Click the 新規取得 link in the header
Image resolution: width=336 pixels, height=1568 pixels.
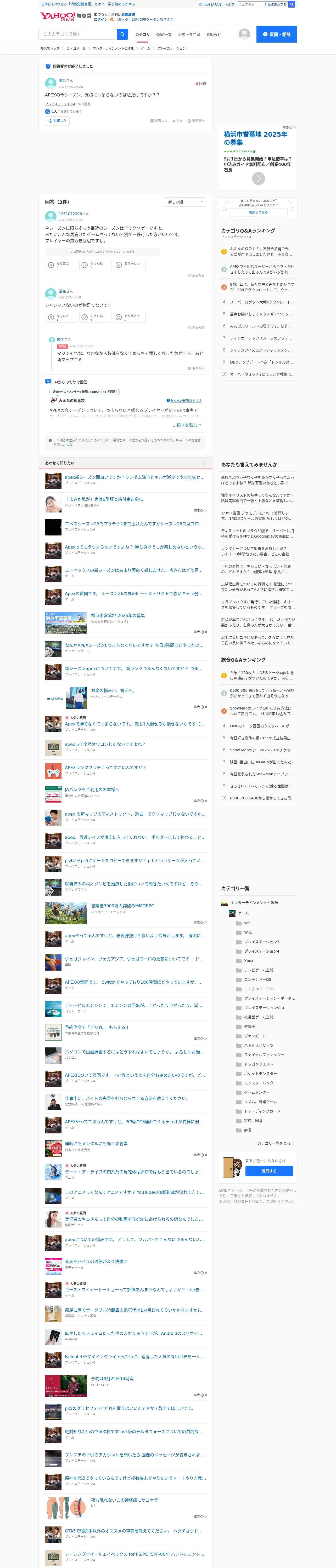(128, 14)
